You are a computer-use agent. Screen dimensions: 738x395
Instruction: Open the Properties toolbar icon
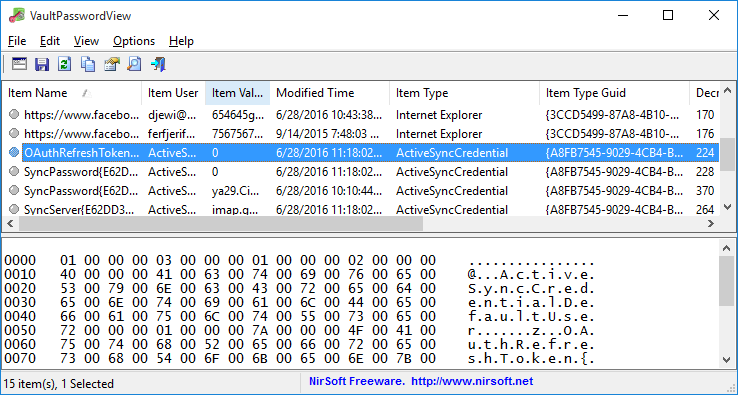112,64
